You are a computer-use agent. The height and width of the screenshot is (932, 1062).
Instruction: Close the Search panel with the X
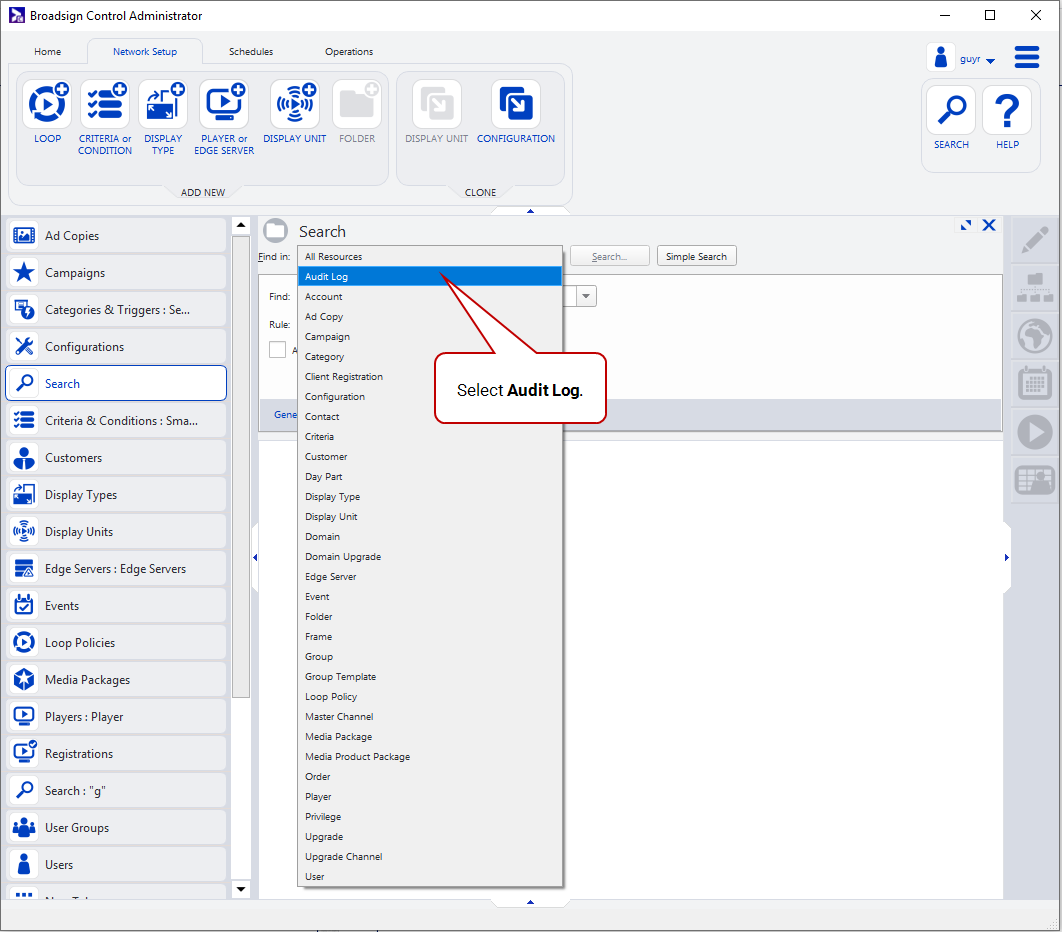click(x=989, y=225)
